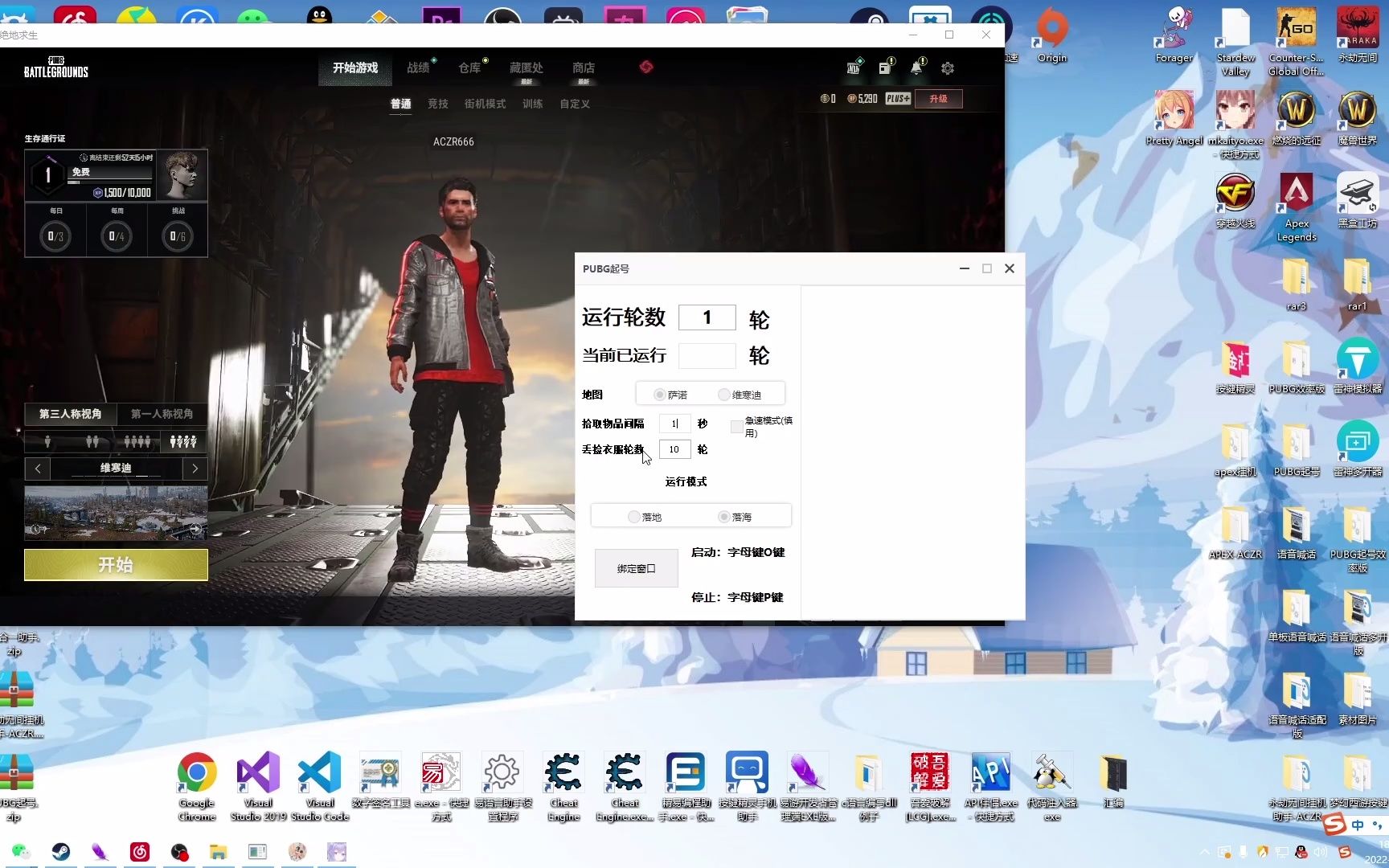Select 自定义 sub-tab

pyautogui.click(x=575, y=104)
